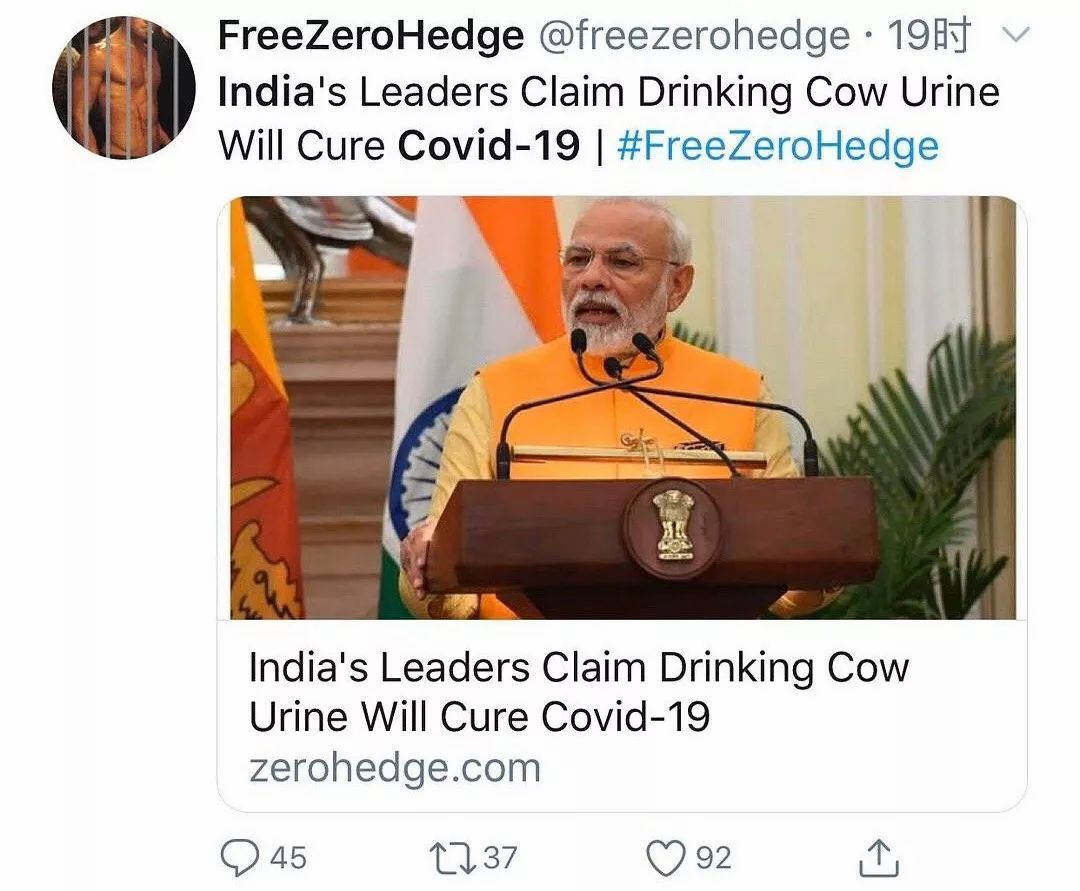
Task: Click the retweet count 37
Action: [500, 858]
